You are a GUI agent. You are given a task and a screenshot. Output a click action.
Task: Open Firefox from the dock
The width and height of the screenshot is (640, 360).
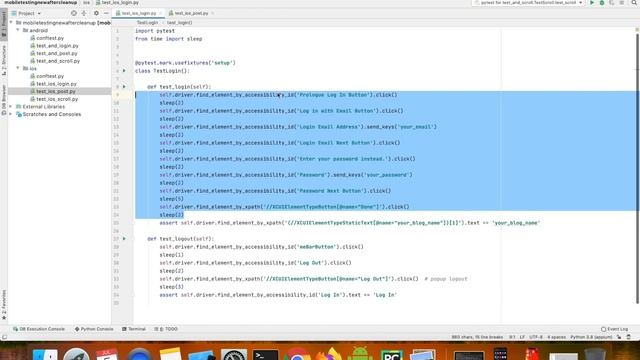tap(328, 354)
